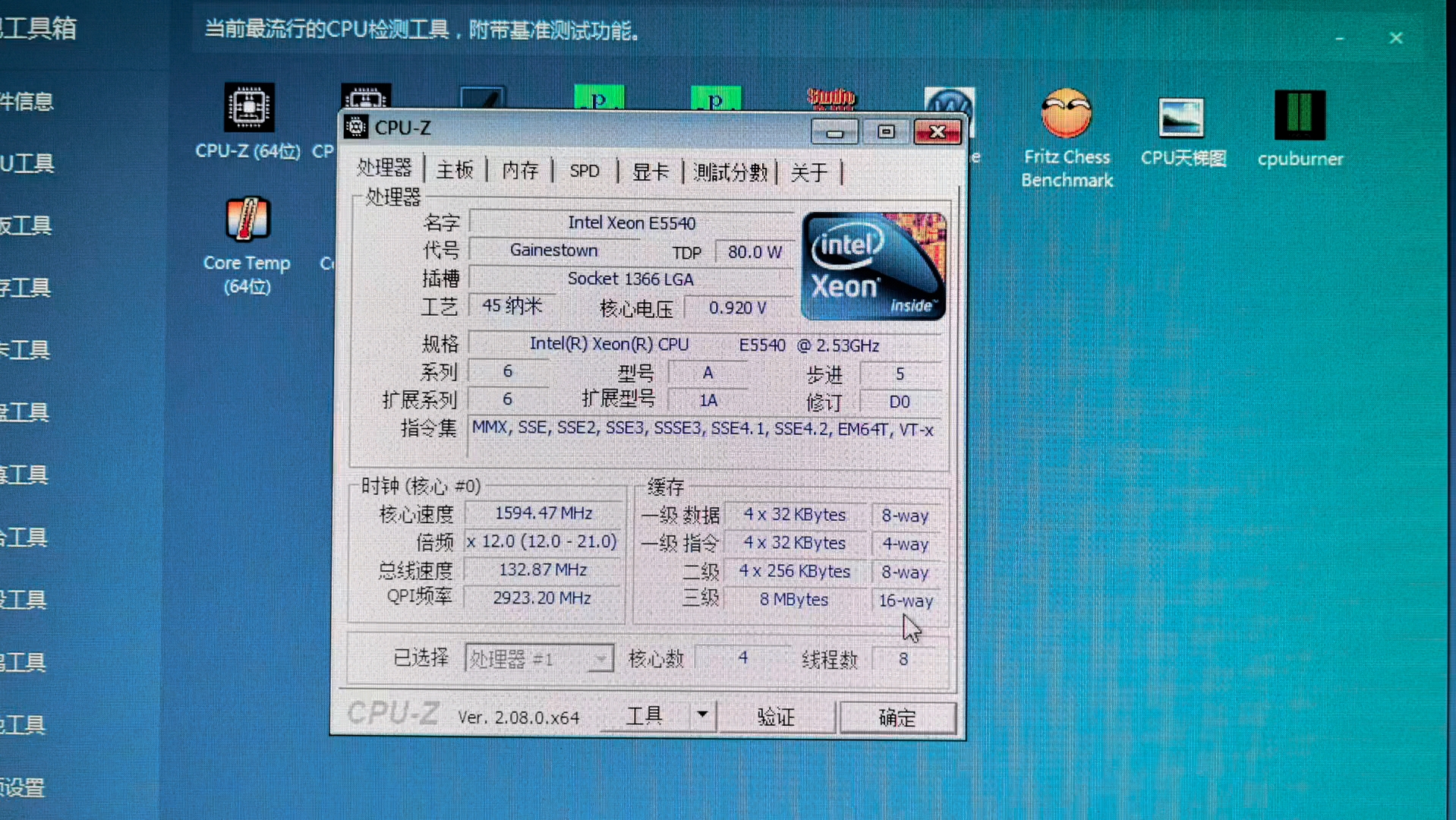
Task: Click the 2923.20 MHz QPI value
Action: pyautogui.click(x=542, y=598)
